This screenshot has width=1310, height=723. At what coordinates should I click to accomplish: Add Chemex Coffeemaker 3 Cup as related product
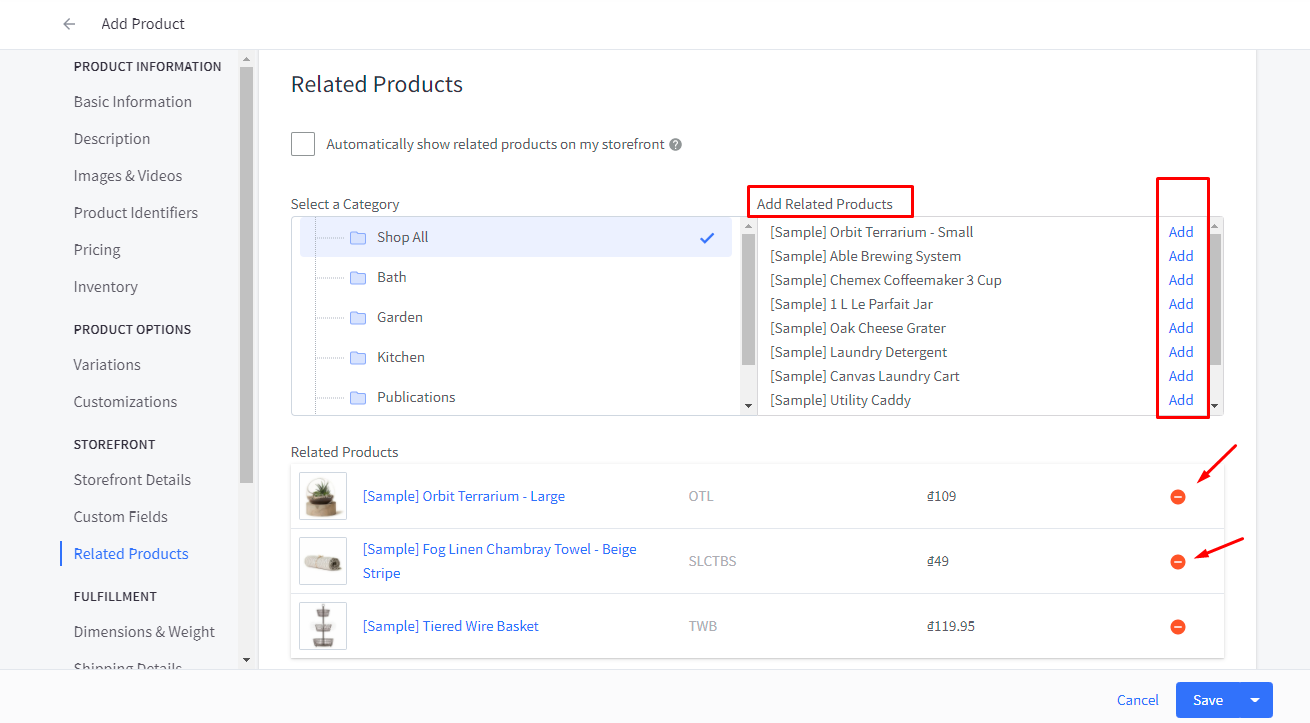pos(1181,280)
